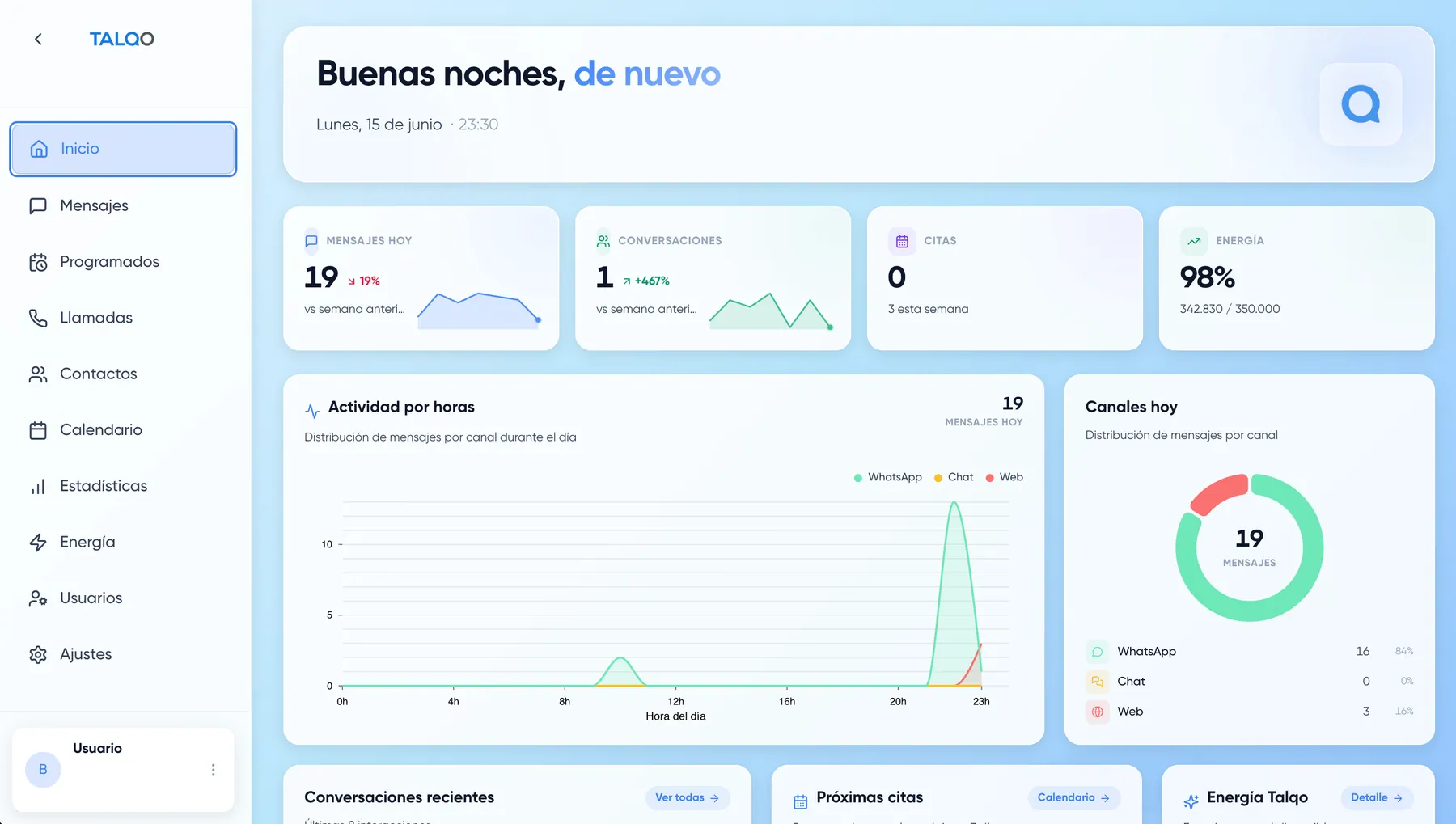Open Mensajes section
Screen dimensions: 1456x824
[123, 205]
